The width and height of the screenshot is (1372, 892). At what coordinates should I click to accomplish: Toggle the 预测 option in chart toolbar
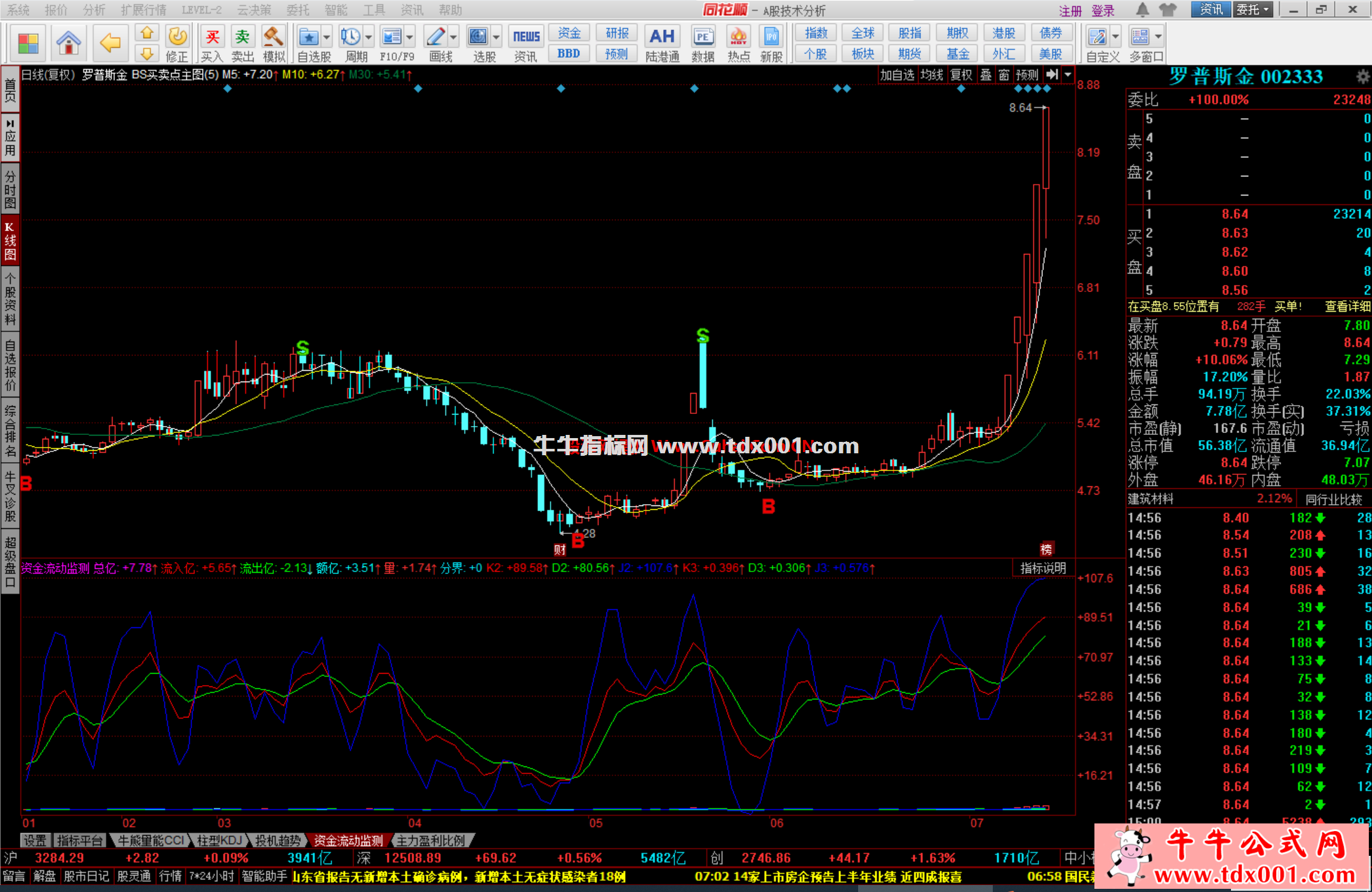(1027, 75)
